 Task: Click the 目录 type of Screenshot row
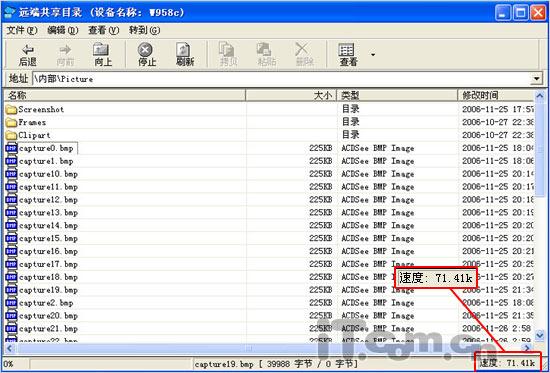point(350,109)
